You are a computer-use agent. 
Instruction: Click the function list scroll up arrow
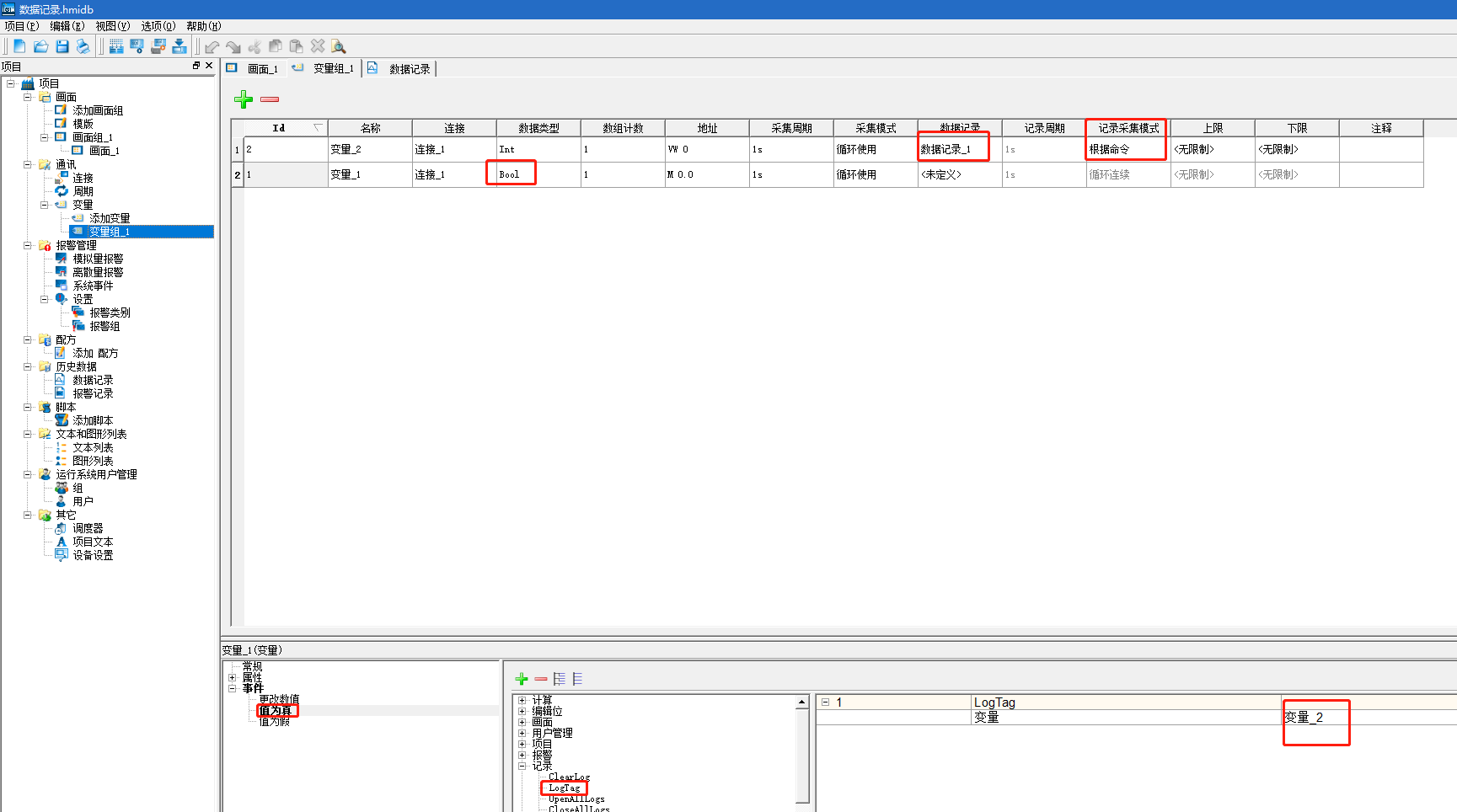pyautogui.click(x=802, y=702)
